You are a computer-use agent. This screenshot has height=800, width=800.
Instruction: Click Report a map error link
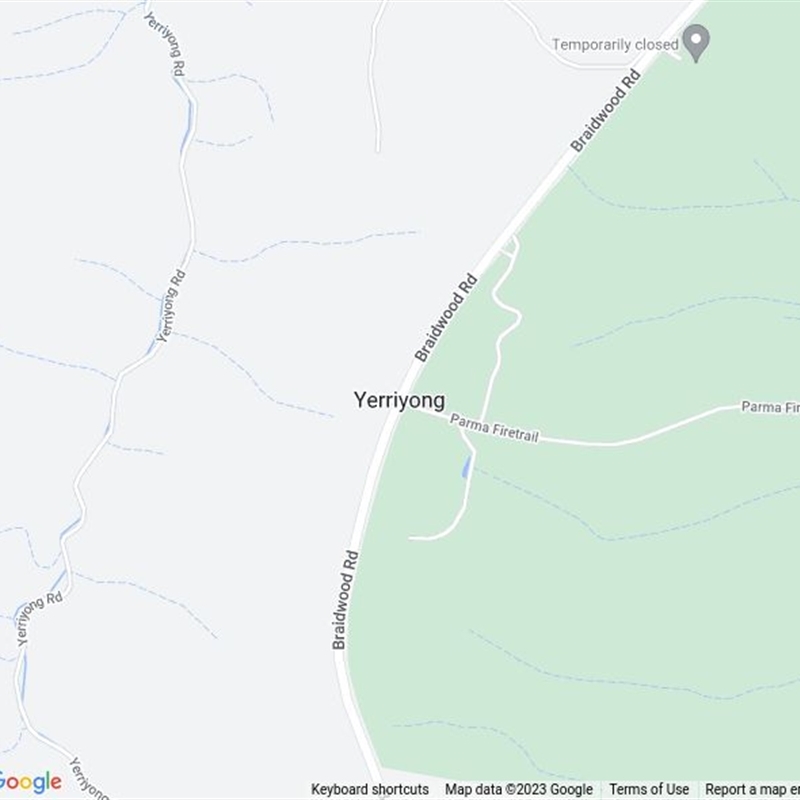[x=753, y=789]
